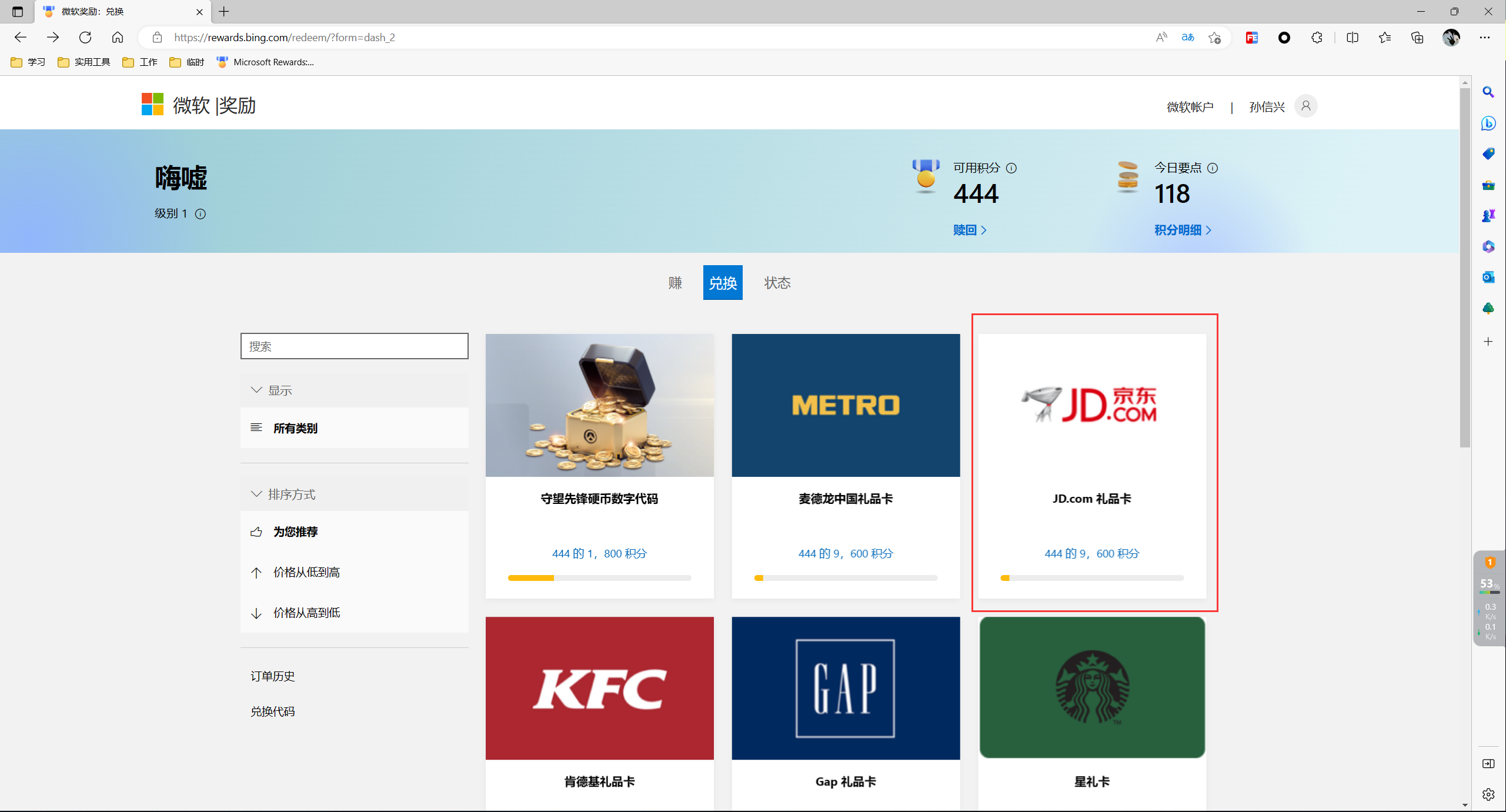
Task: Open the 学习 bookmarks folder
Action: tap(28, 62)
